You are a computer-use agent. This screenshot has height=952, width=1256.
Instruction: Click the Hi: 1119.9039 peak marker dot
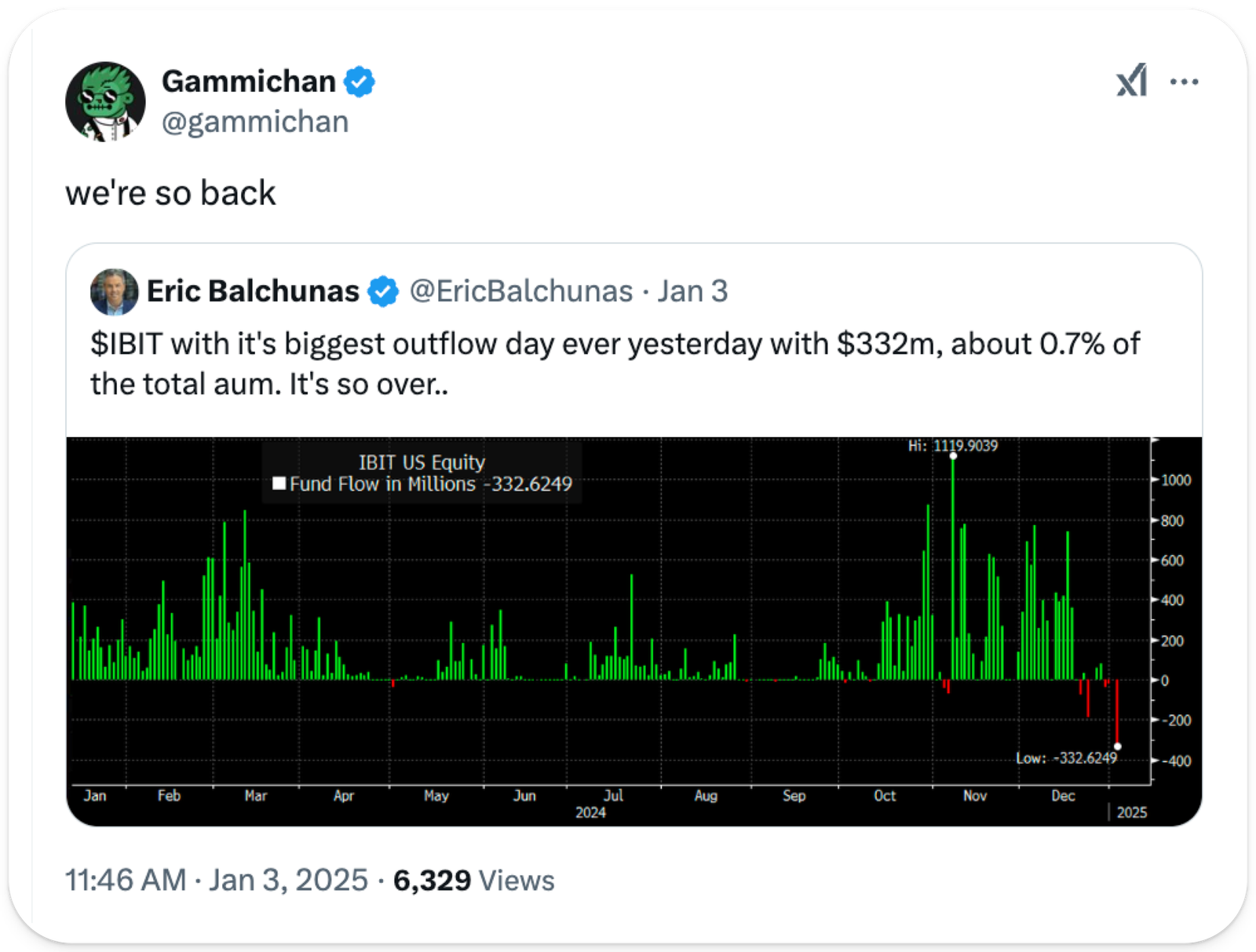point(953,456)
